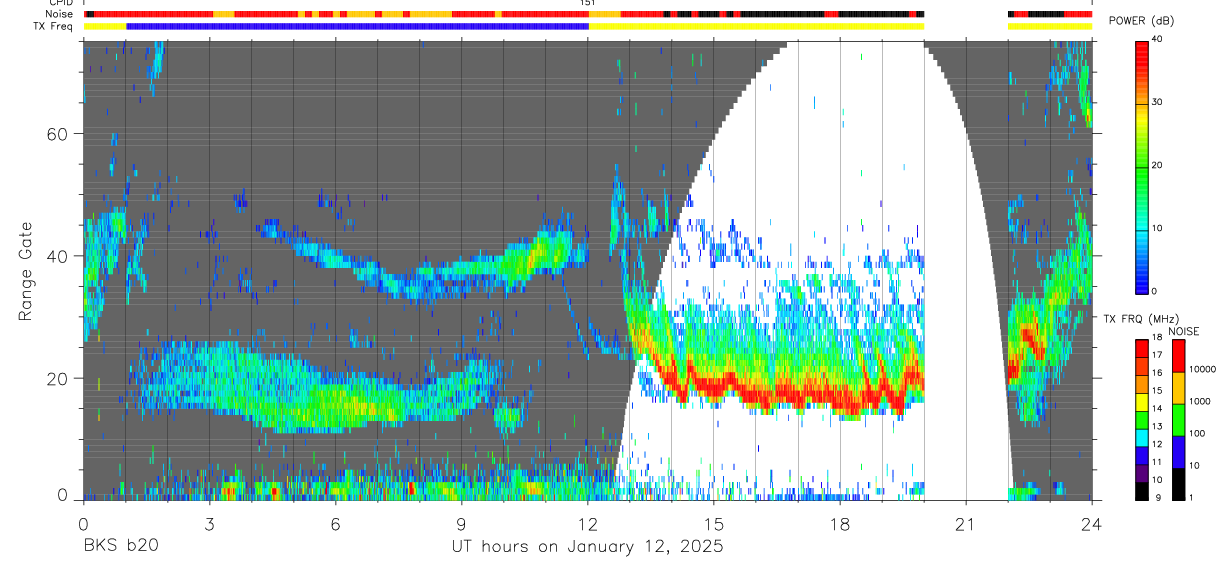Click the blue segment of the NOISE color bar
1228x567 pixels.
1177,452
